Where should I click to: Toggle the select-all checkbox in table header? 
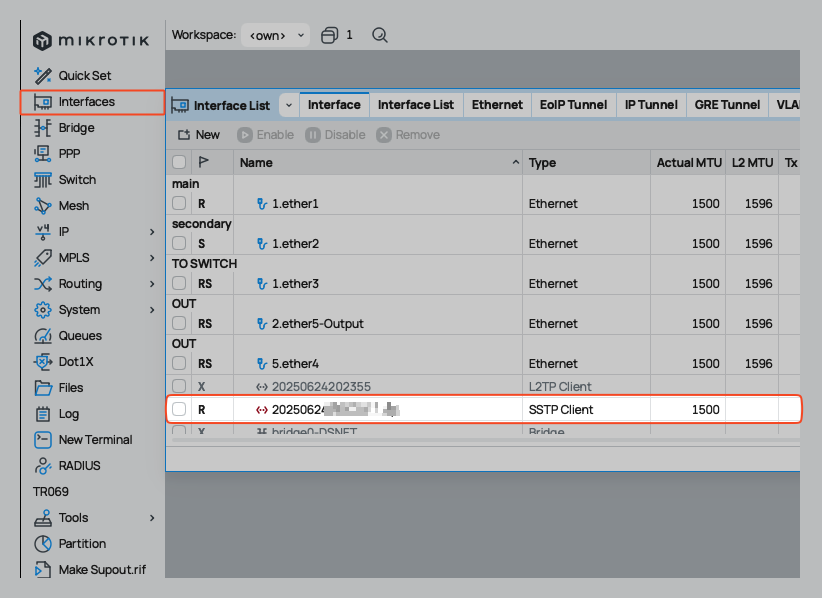pos(179,162)
